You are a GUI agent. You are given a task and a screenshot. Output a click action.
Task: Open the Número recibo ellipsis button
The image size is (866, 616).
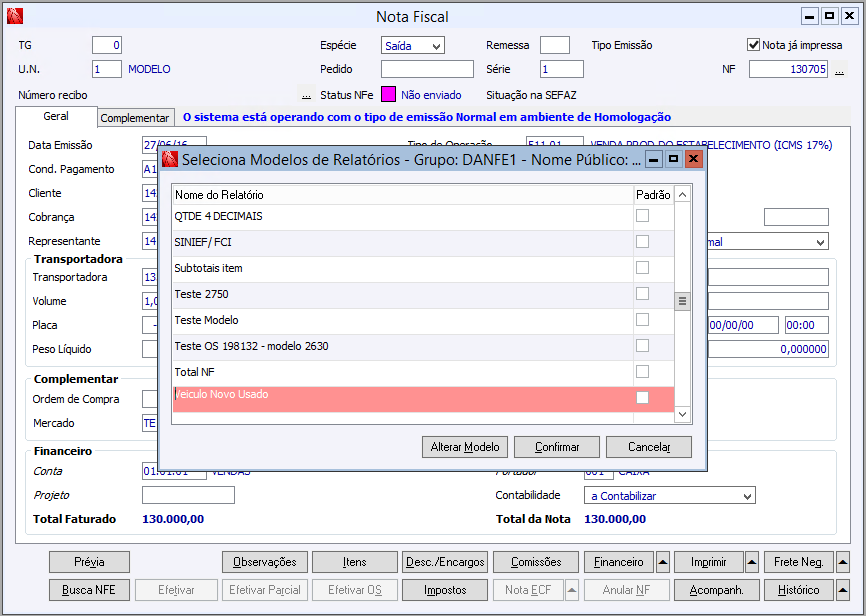click(x=306, y=95)
